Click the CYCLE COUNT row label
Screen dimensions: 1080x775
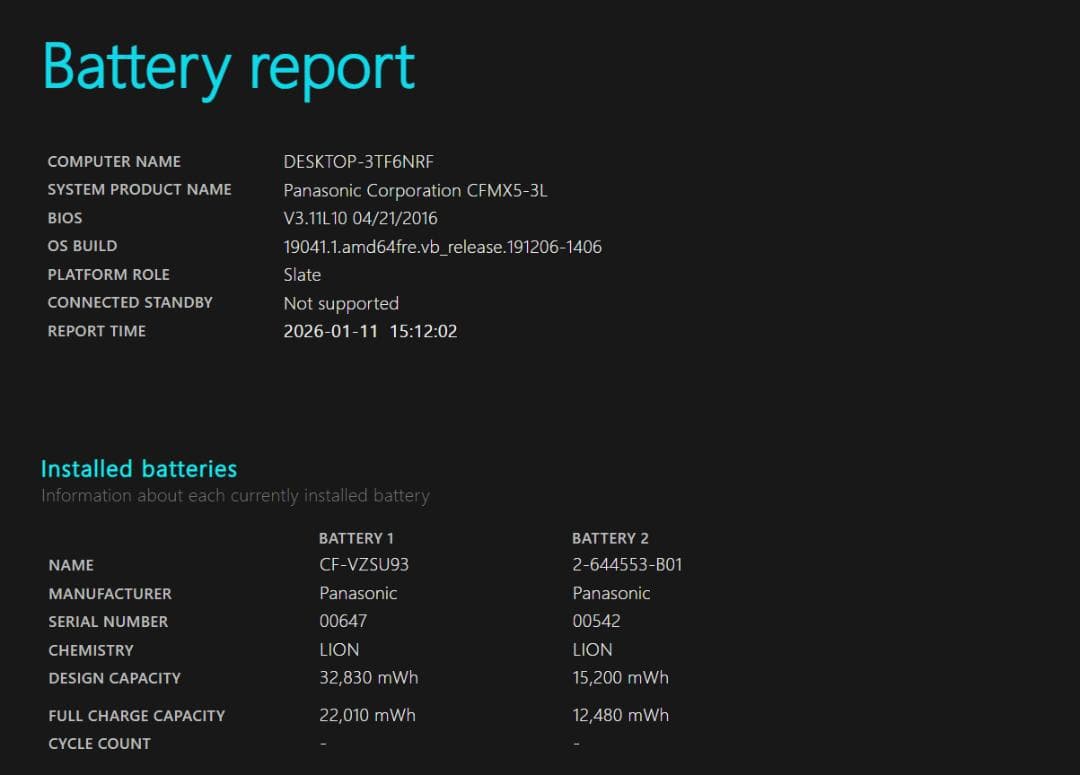tap(99, 744)
